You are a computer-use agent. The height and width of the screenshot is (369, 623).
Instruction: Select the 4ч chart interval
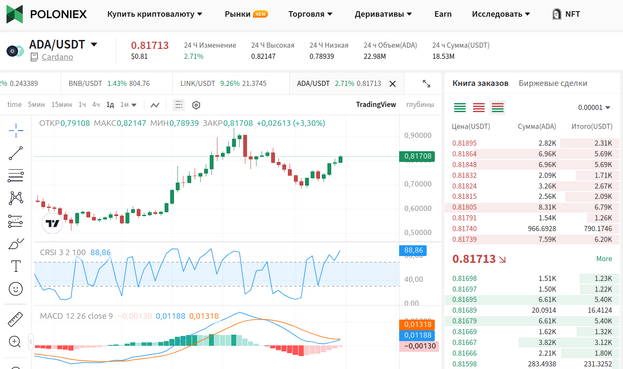click(96, 104)
